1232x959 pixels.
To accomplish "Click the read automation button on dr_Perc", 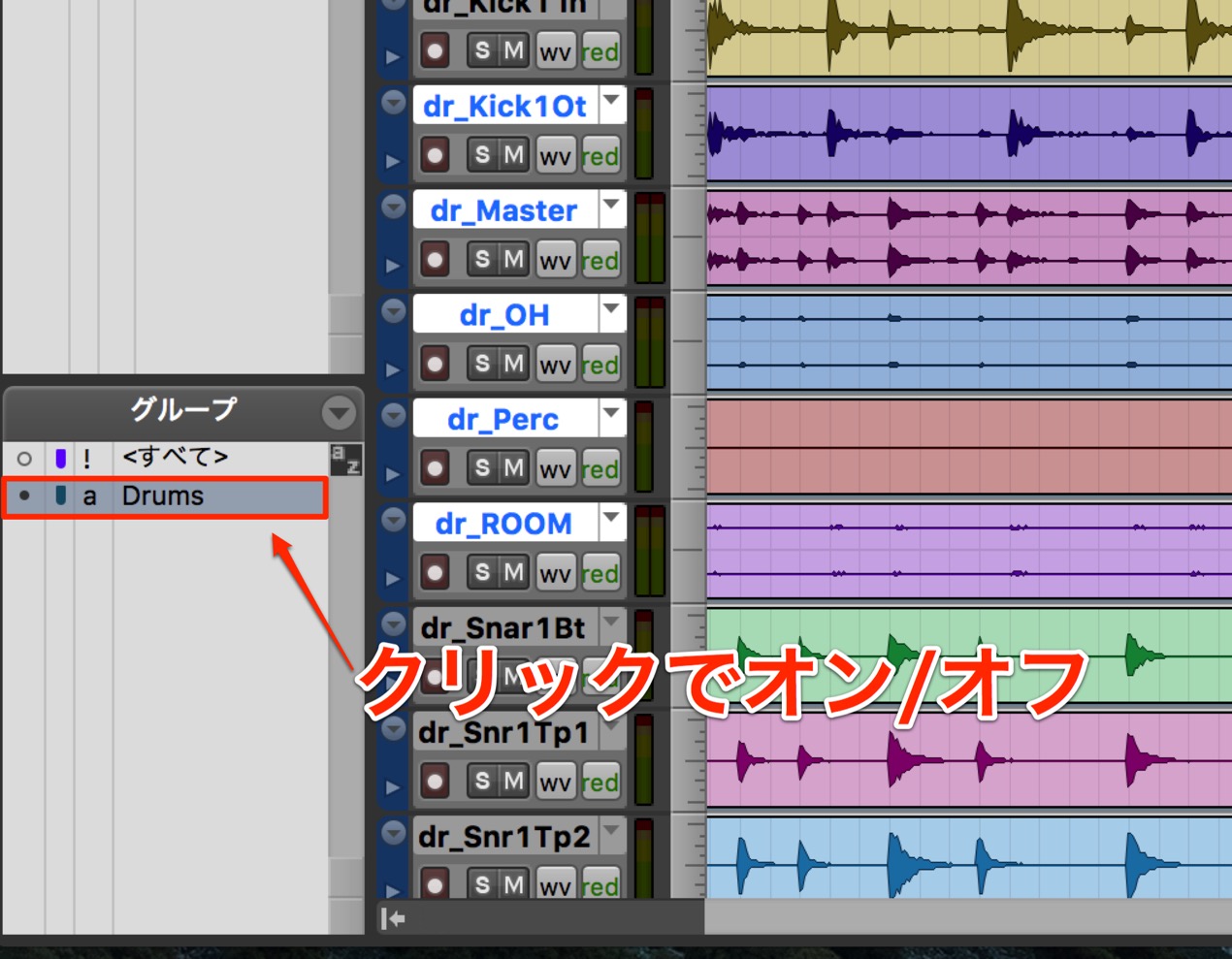I will (600, 470).
